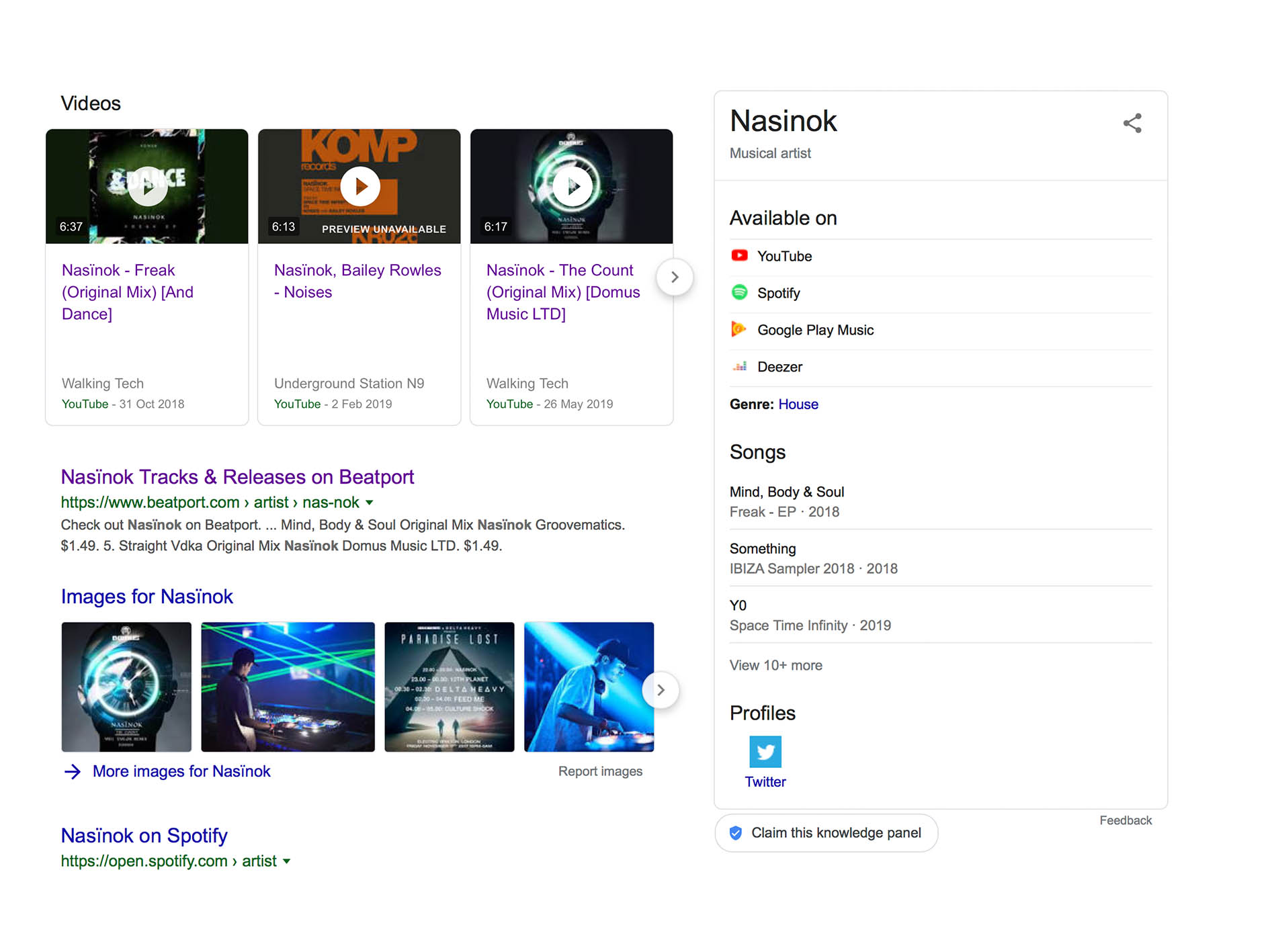Click YouTube source under 26 May 2019 video
1270x952 pixels.
(509, 404)
